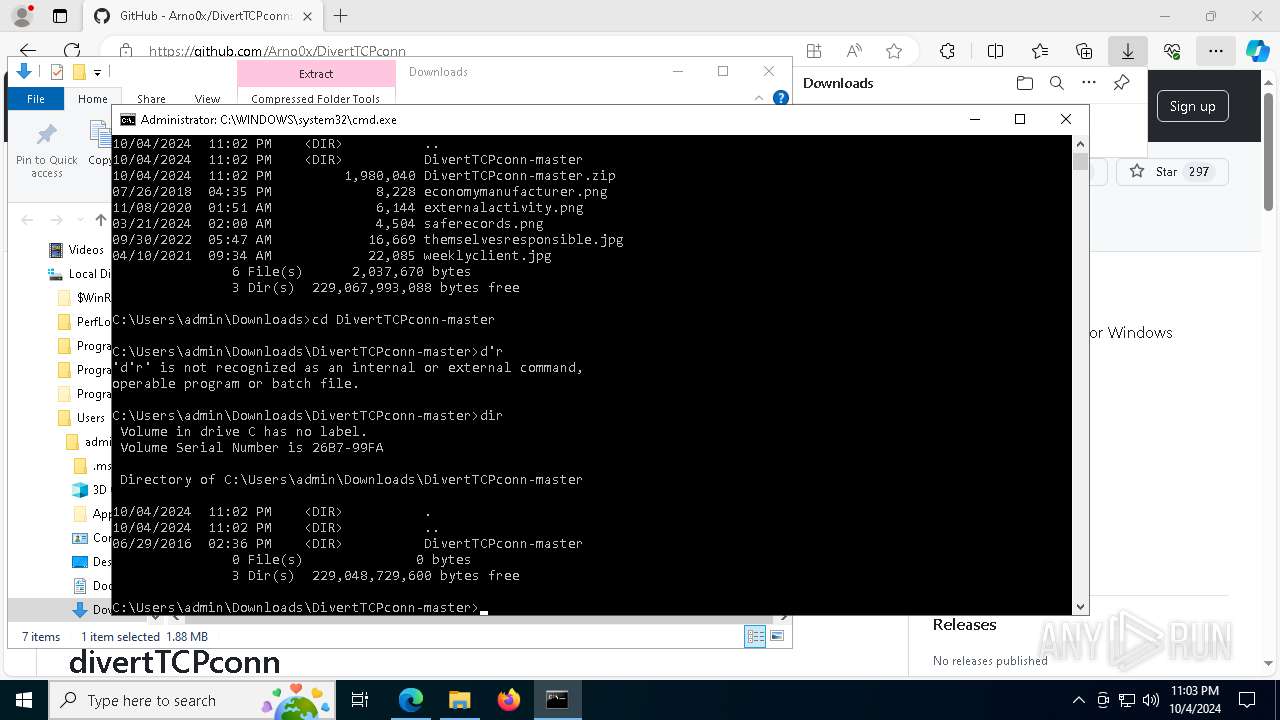Show hidden system tray icons
Image resolution: width=1280 pixels, height=720 pixels.
[1078, 700]
